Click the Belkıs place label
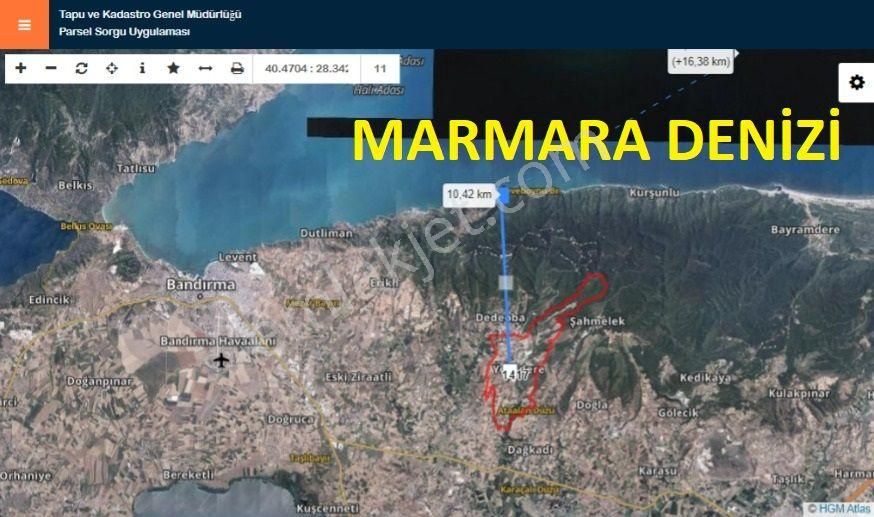Screen dimensions: 874x517 (75, 186)
